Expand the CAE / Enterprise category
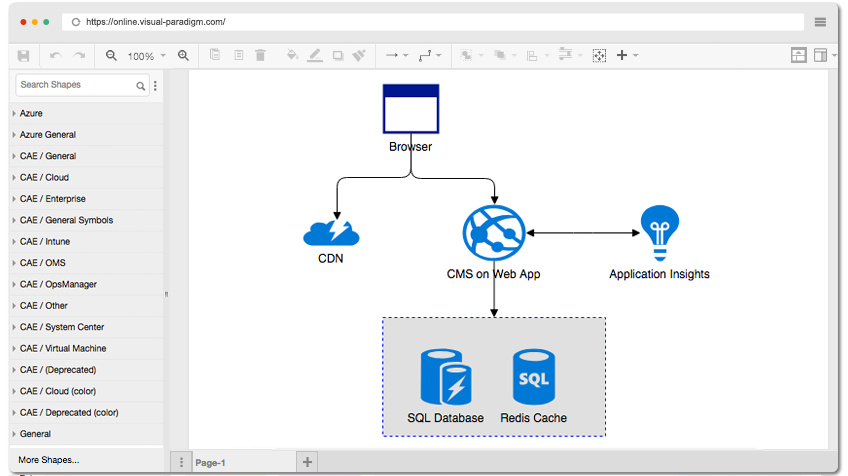The width and height of the screenshot is (848, 476). point(87,199)
